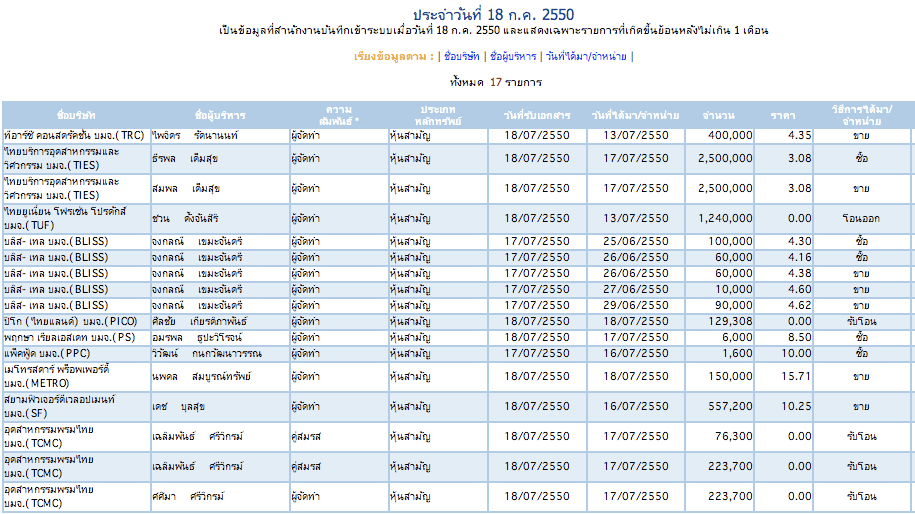Screen dimensions: 915x514
Task: Click executive name 'นพดล สมบูรณ์ทรัพย์'
Action: pyautogui.click(x=201, y=376)
